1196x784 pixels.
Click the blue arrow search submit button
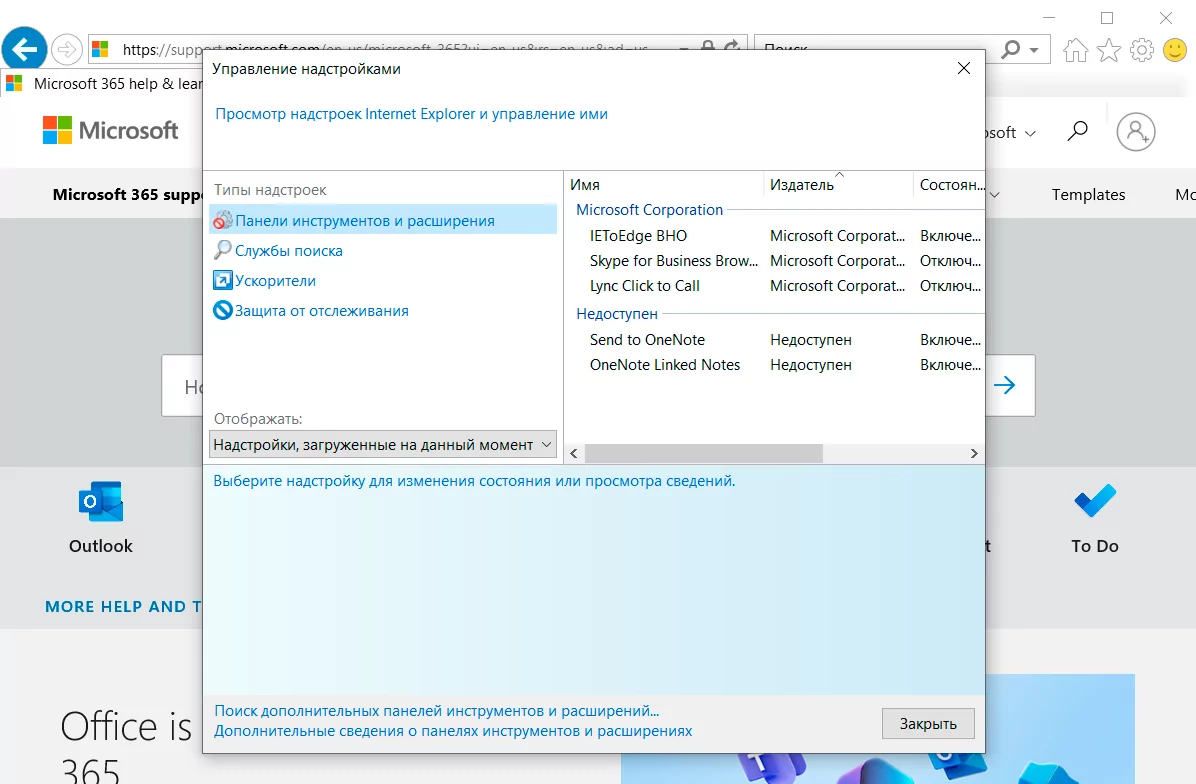(1005, 385)
